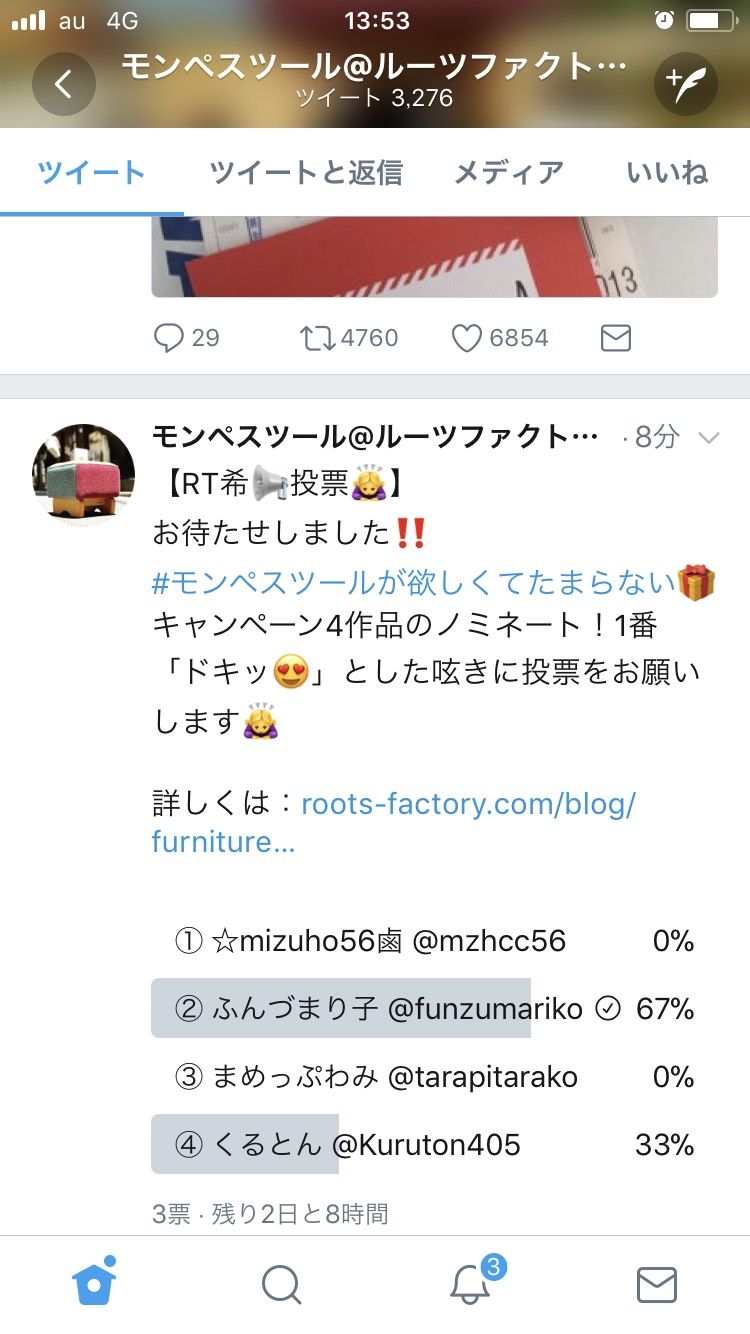
Task: Like the tweet with 6854 likes
Action: (x=466, y=338)
